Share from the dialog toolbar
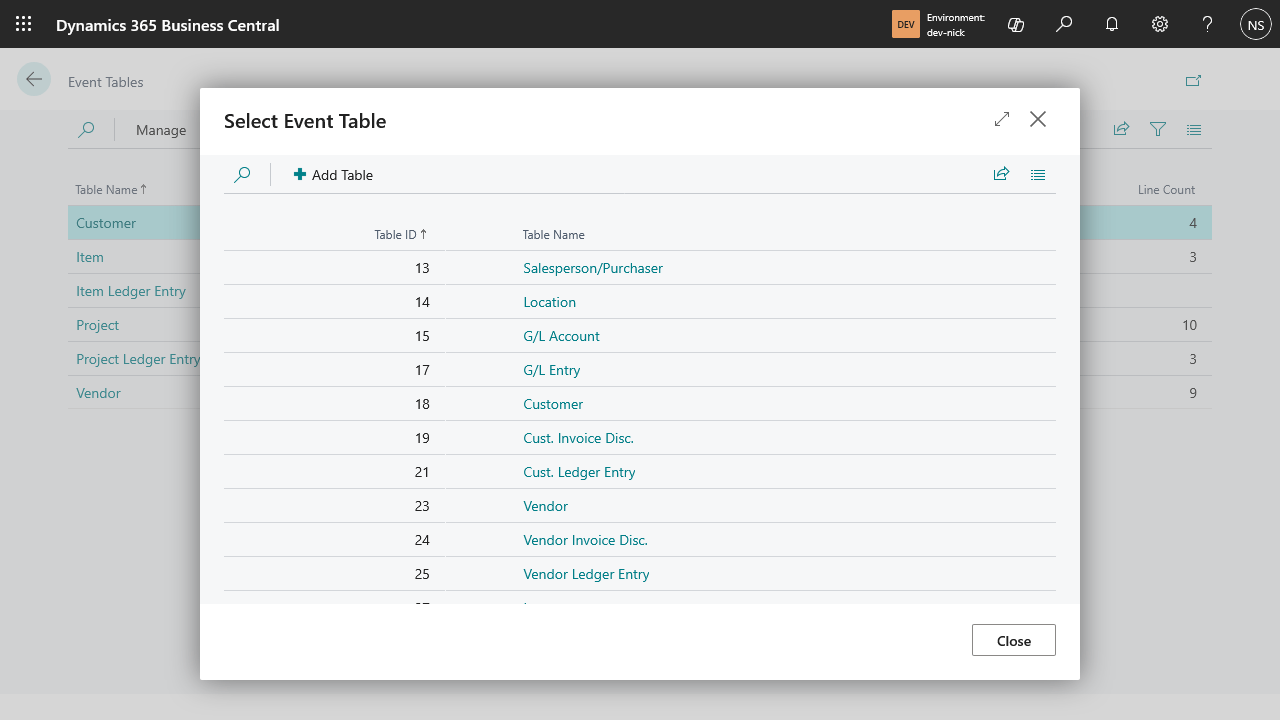This screenshot has height=720, width=1280. 1001,174
